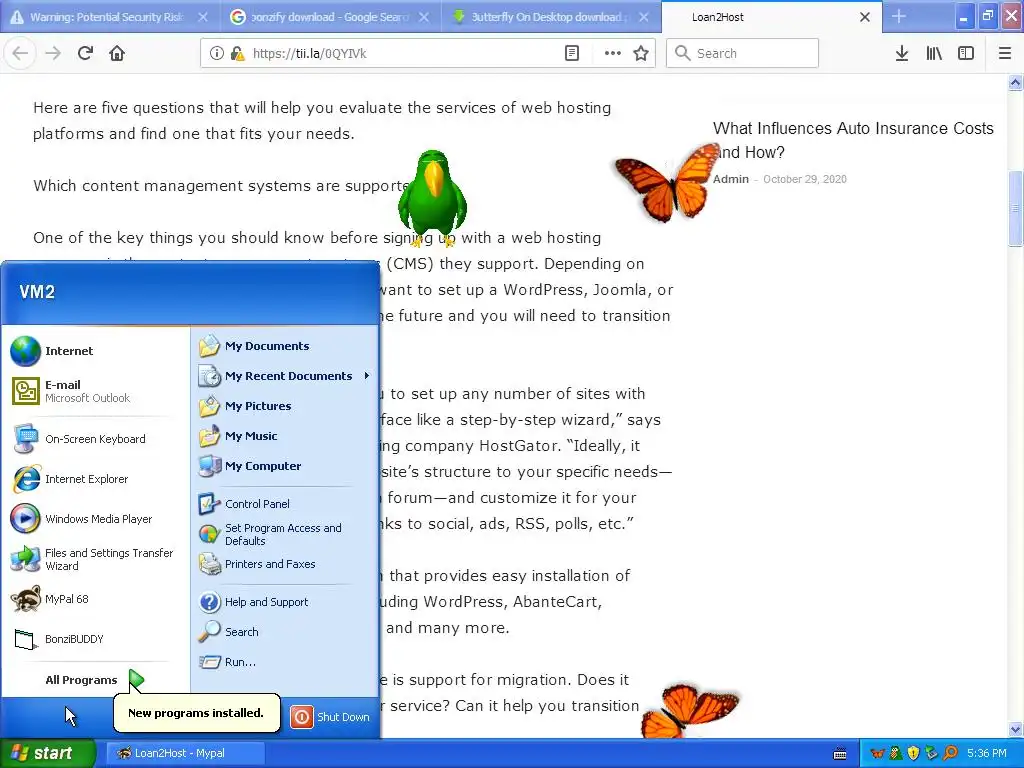Screen dimensions: 1024x768
Task: Open Internet from the Start menu
Action: pyautogui.click(x=95, y=351)
